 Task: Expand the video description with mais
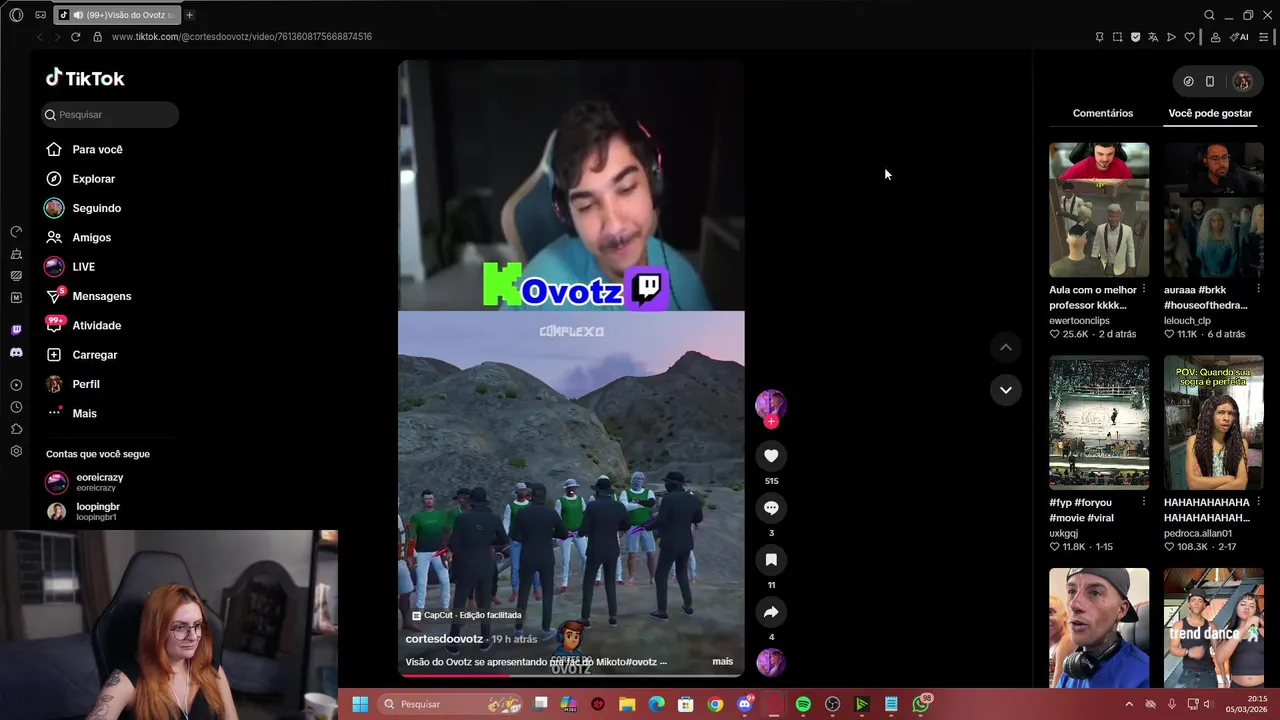[x=722, y=661]
